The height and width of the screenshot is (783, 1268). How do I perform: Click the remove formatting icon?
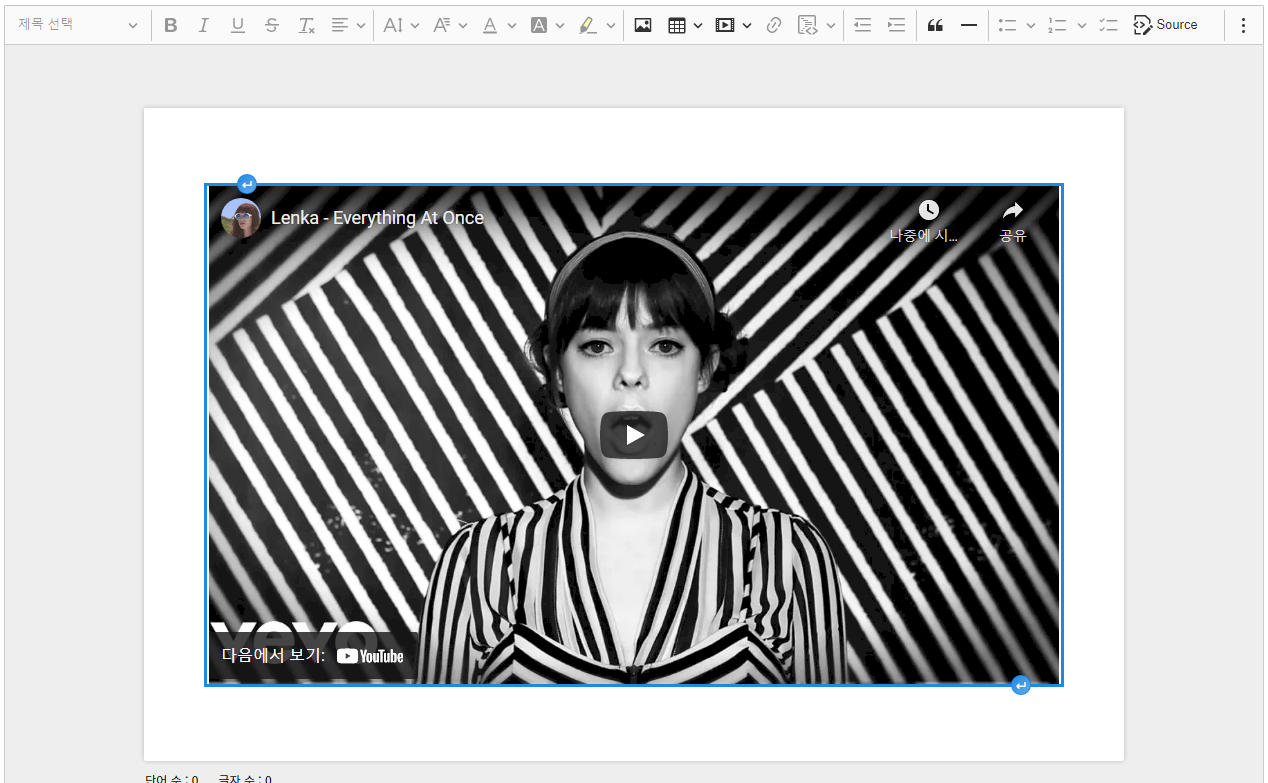[306, 25]
